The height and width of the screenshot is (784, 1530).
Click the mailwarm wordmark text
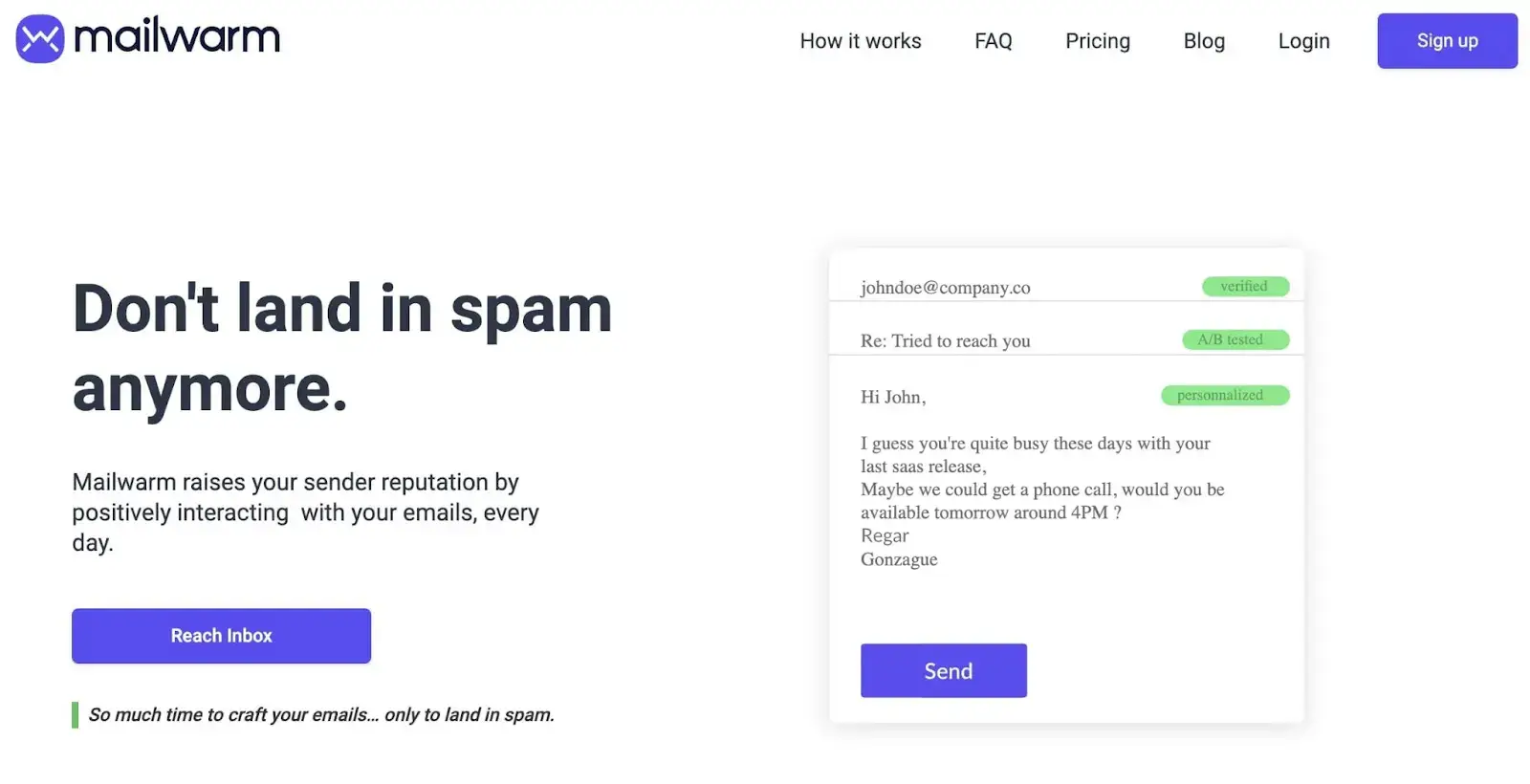177,37
